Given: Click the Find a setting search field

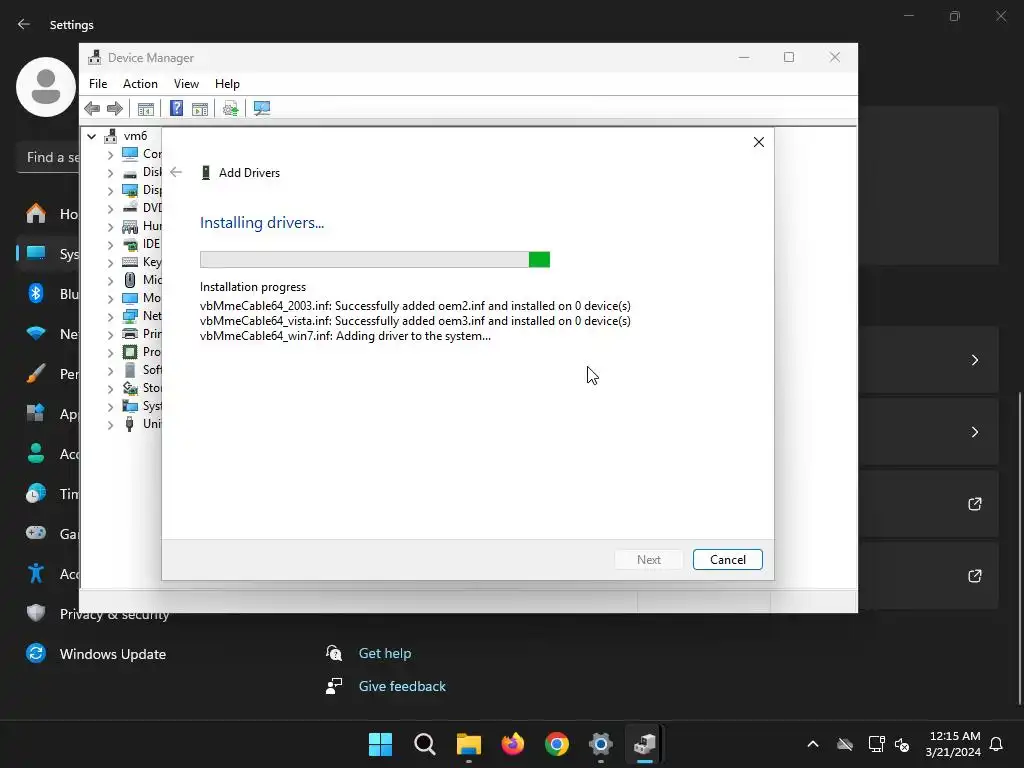Looking at the screenshot, I should pyautogui.click(x=48, y=157).
